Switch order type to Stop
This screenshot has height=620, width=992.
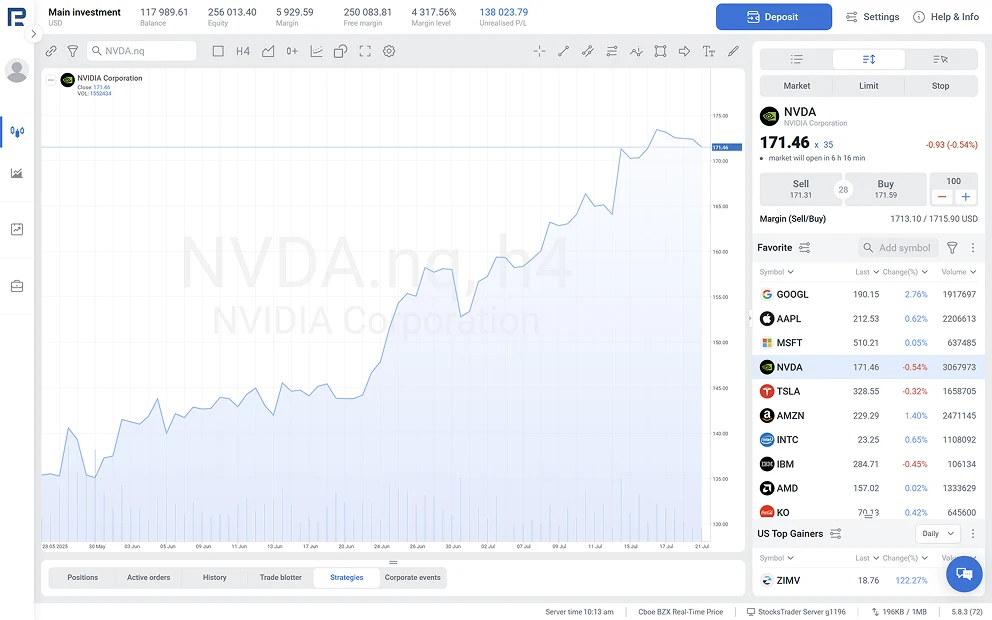(941, 86)
